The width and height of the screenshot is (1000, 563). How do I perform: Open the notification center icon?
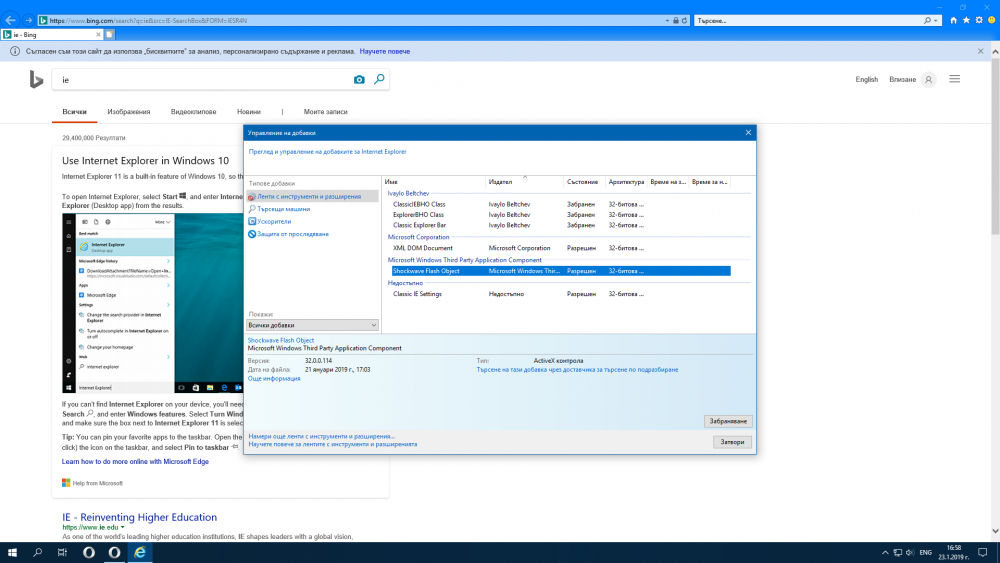coord(983,552)
